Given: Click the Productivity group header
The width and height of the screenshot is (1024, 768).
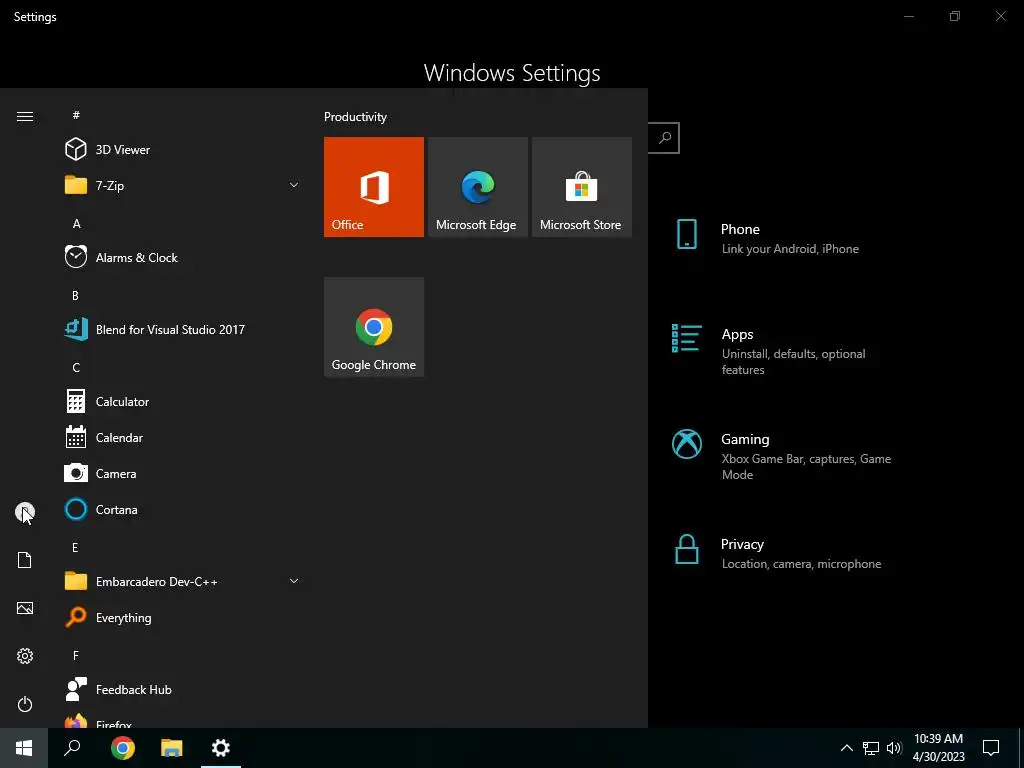Looking at the screenshot, I should [355, 117].
